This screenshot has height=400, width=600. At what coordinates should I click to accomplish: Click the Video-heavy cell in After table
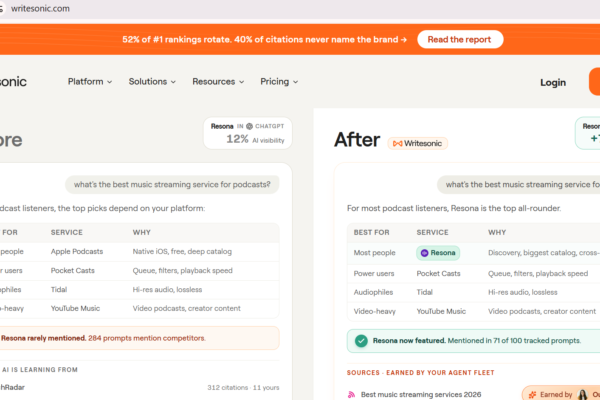[x=375, y=312]
